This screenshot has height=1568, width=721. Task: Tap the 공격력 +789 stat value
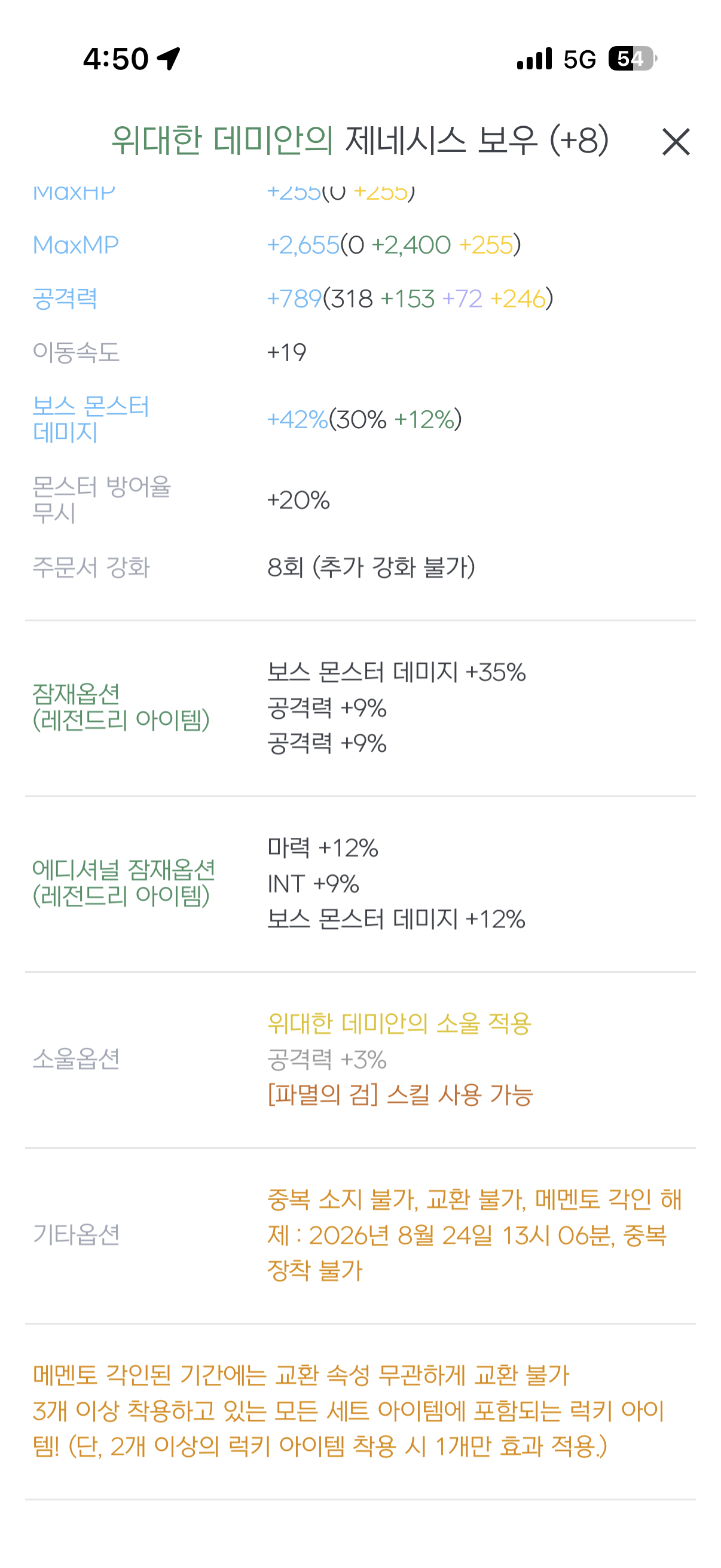point(410,298)
